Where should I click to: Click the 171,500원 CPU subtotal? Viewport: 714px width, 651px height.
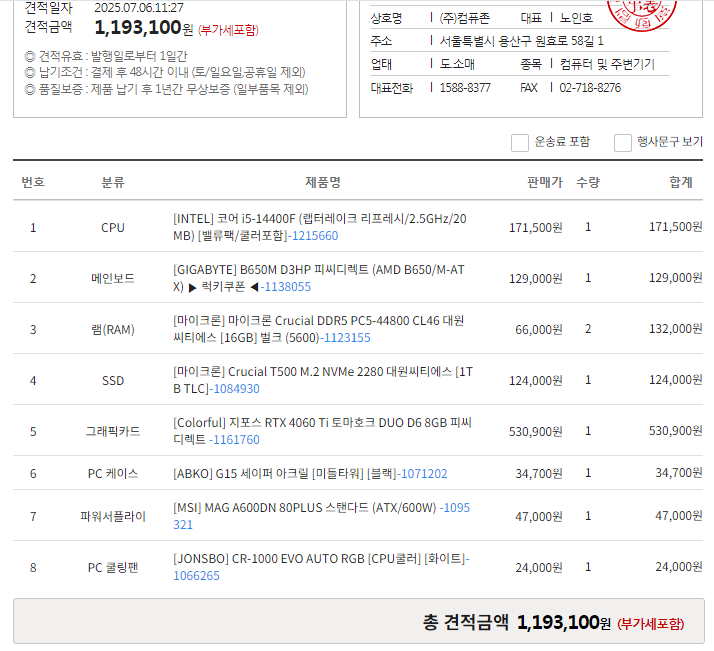(x=675, y=227)
